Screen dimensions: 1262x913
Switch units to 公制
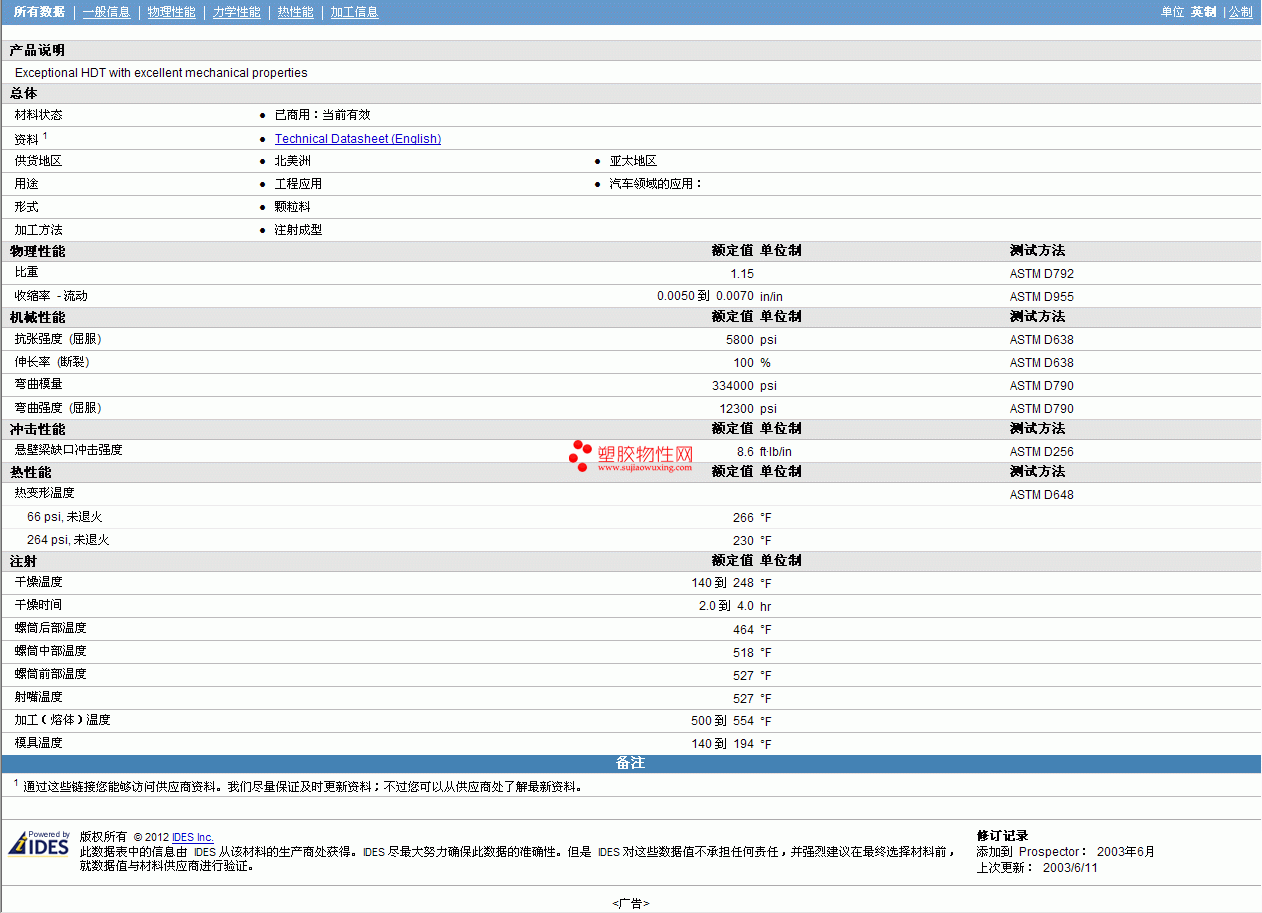[1240, 12]
